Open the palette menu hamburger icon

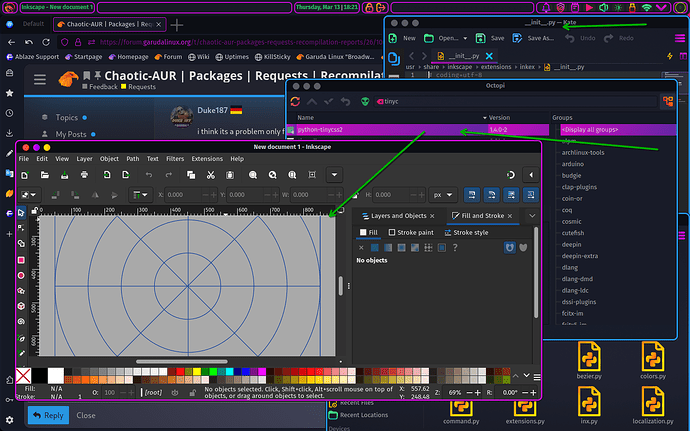click(x=537, y=377)
